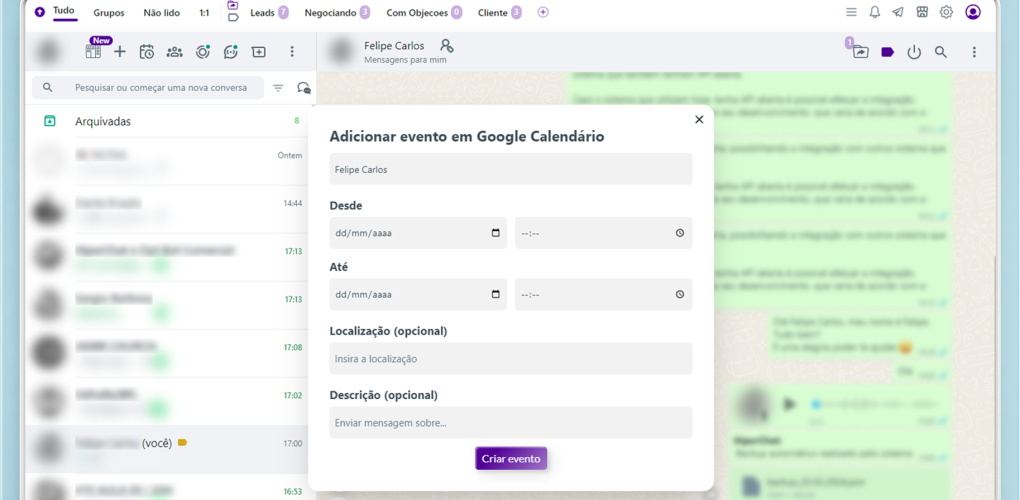This screenshot has height=500, width=1020.
Task: Edit the event title field Felipe Carlos
Action: click(511, 169)
